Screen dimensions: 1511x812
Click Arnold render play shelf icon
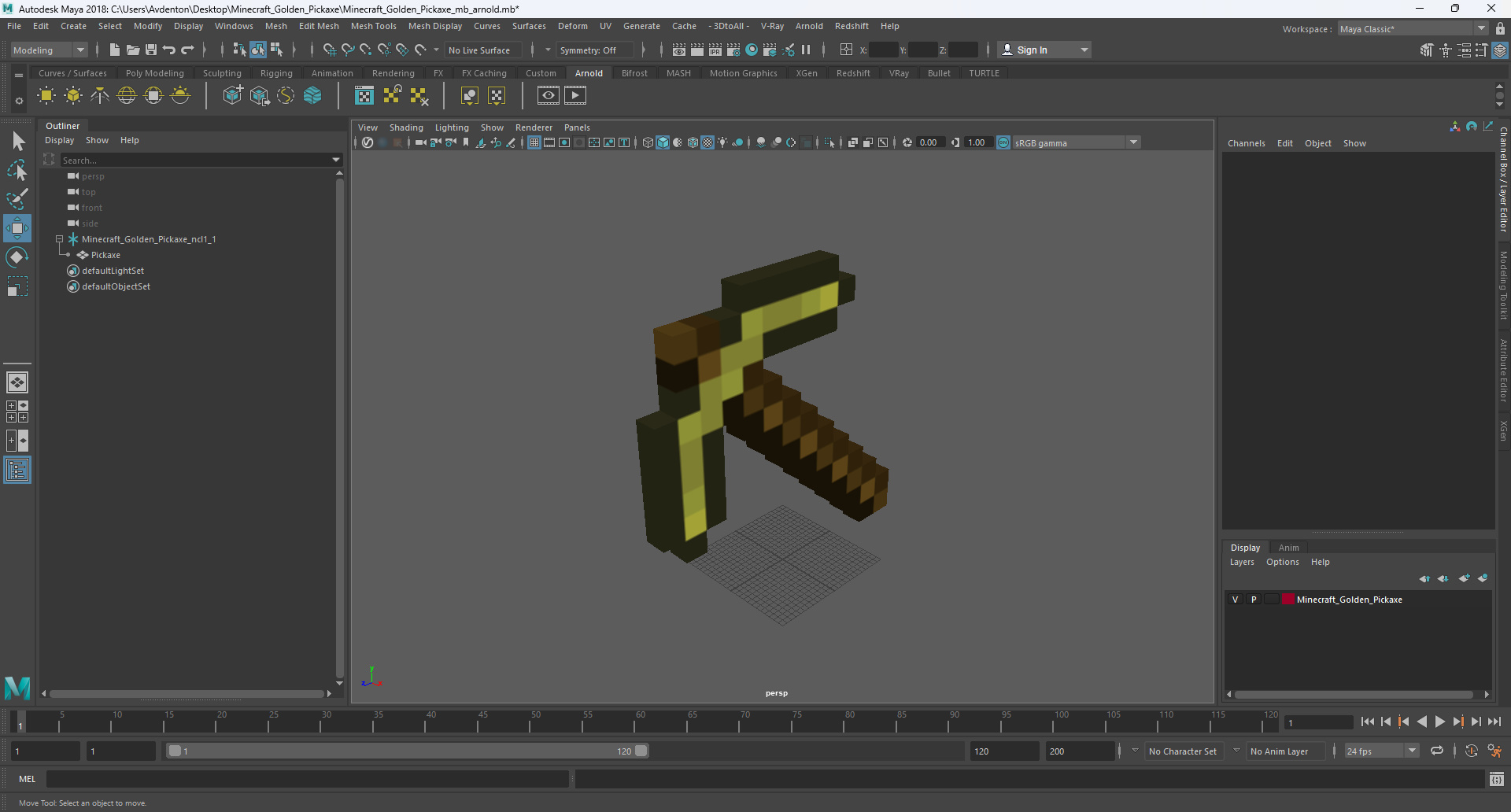click(x=575, y=96)
